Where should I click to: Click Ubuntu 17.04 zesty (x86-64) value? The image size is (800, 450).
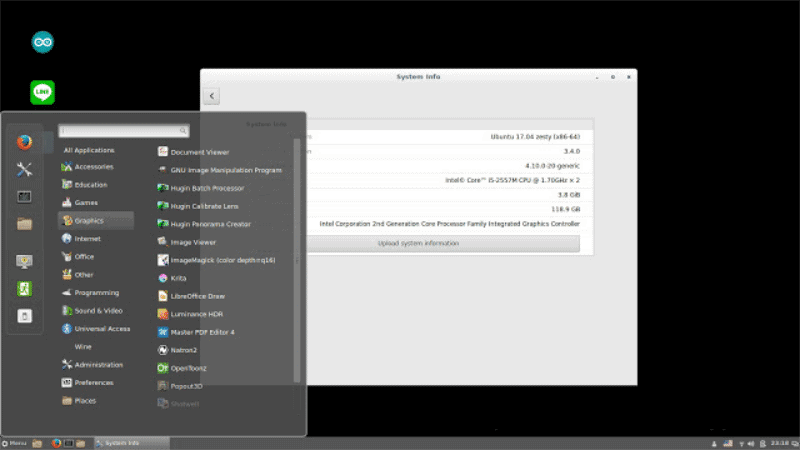(535, 137)
